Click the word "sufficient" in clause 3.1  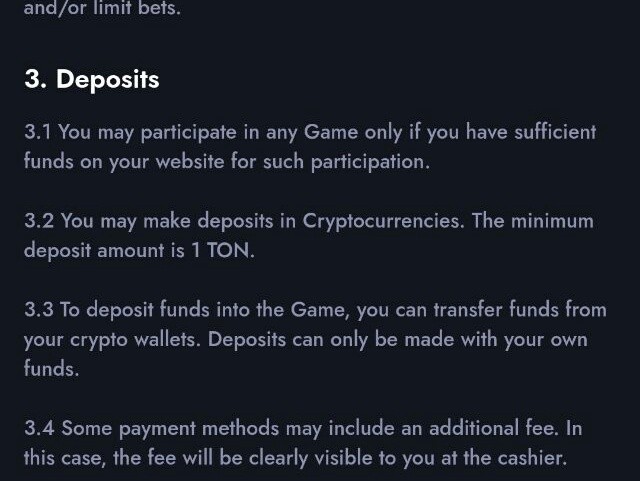(x=555, y=132)
